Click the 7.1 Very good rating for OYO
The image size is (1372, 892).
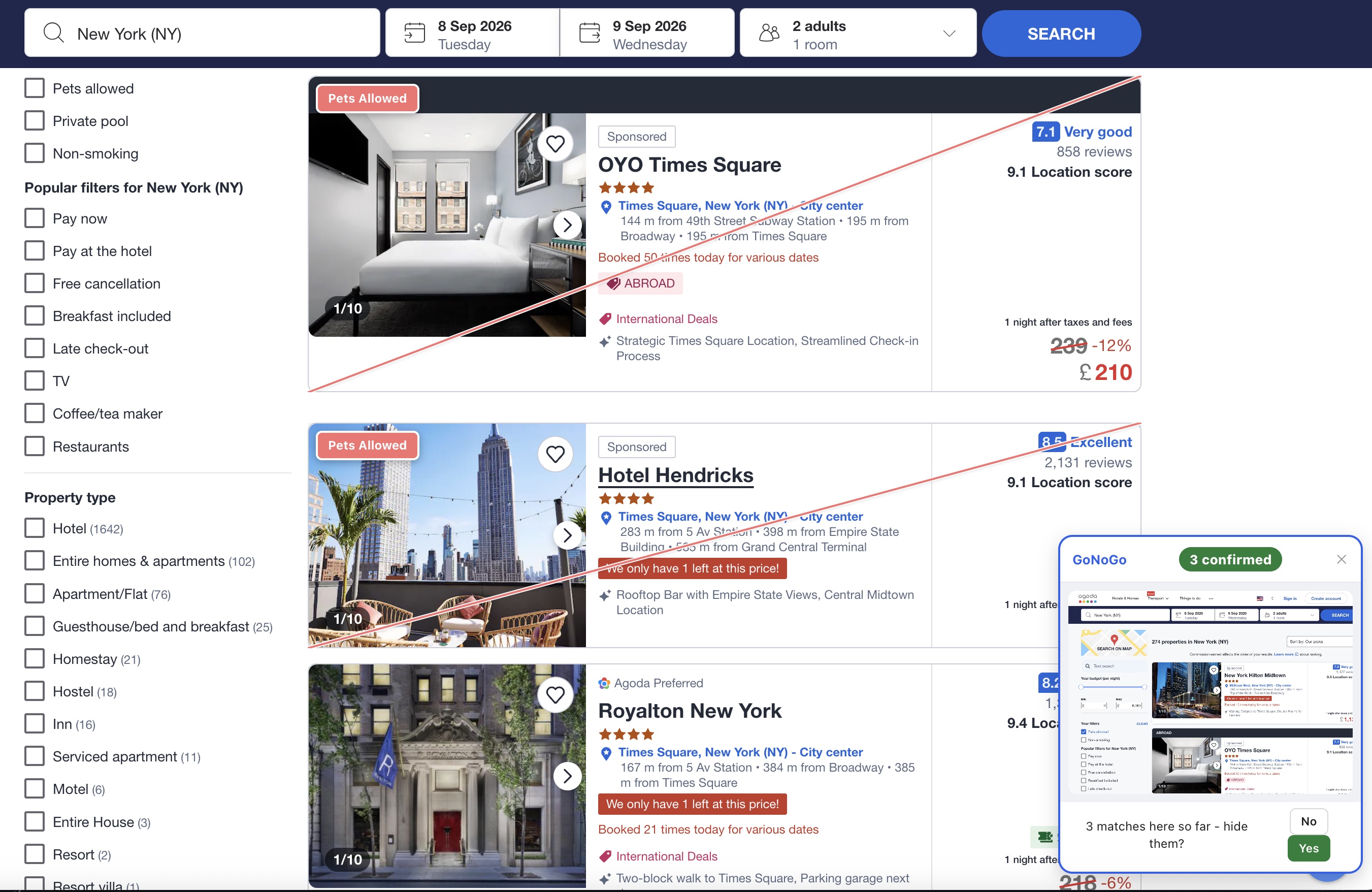(x=1082, y=132)
